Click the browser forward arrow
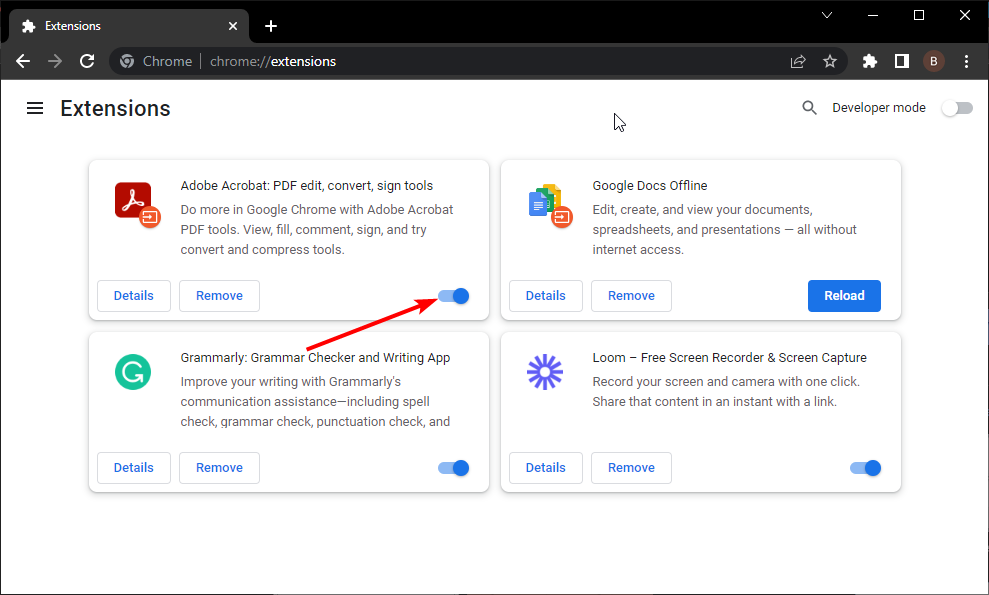 click(55, 61)
